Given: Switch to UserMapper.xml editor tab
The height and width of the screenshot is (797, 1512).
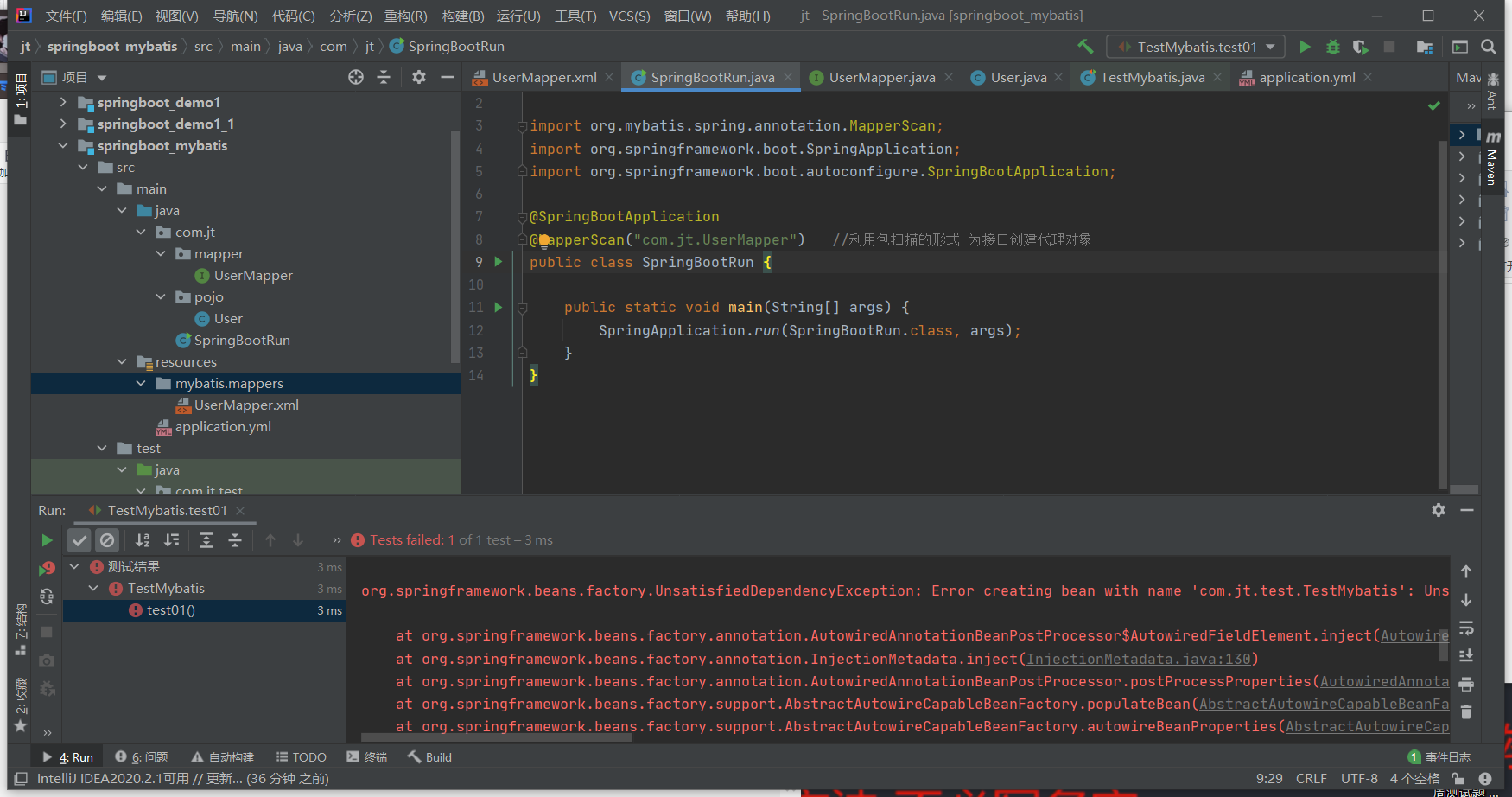Looking at the screenshot, I should [544, 78].
